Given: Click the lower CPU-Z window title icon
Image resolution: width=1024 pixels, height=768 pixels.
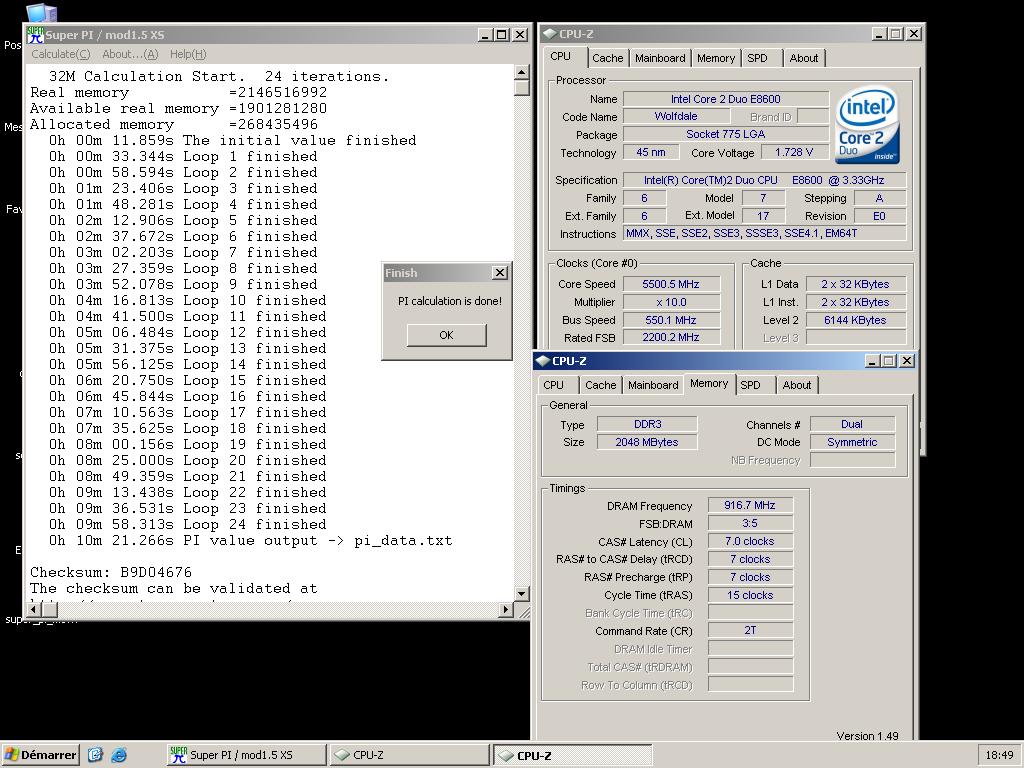Looking at the screenshot, I should pos(543,360).
